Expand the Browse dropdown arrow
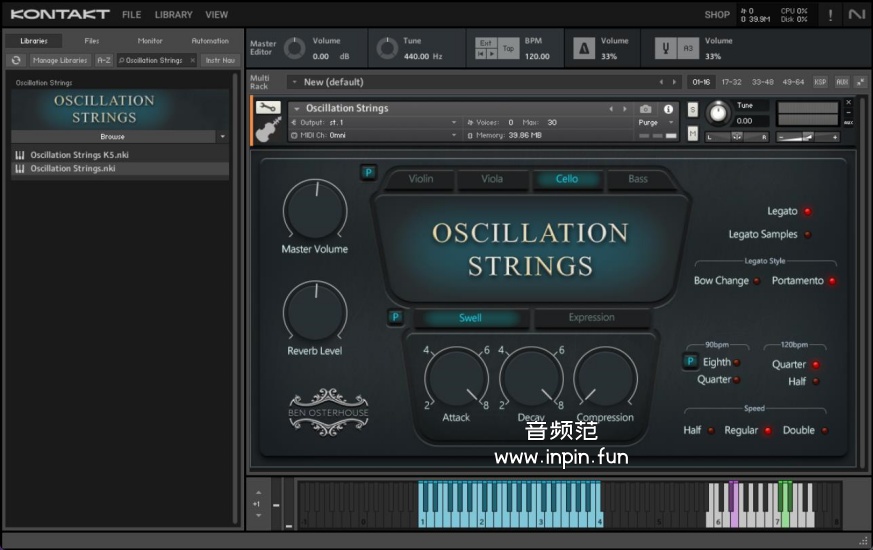This screenshot has width=873, height=550. click(x=222, y=136)
